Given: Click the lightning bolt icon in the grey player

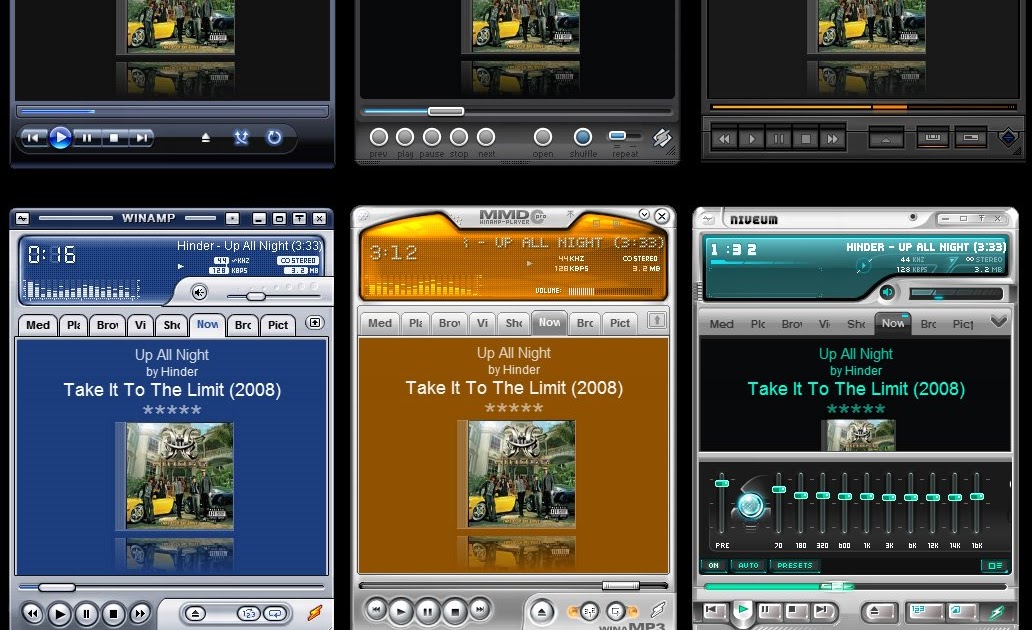Looking at the screenshot, I should point(661,138).
